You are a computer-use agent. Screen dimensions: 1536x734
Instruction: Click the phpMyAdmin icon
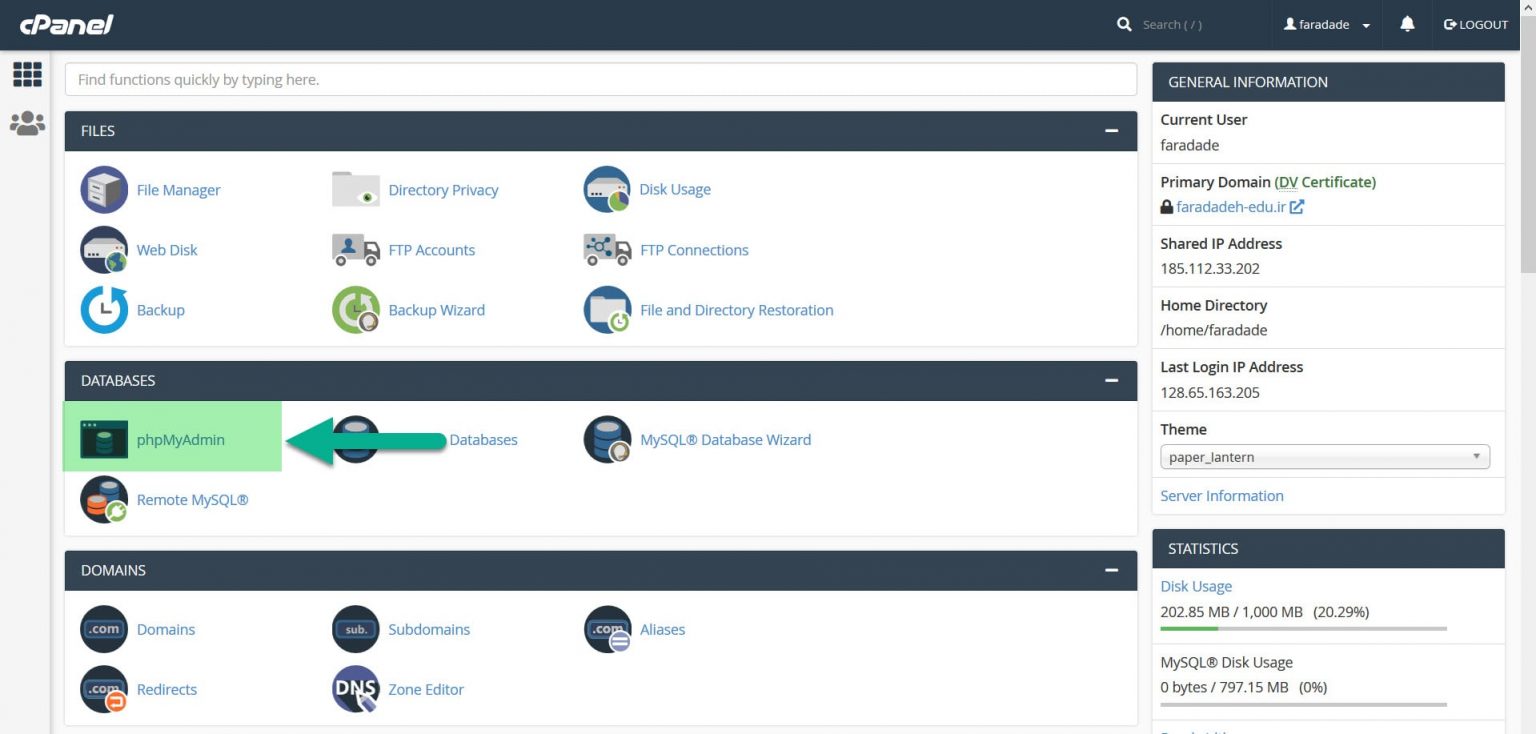tap(104, 440)
